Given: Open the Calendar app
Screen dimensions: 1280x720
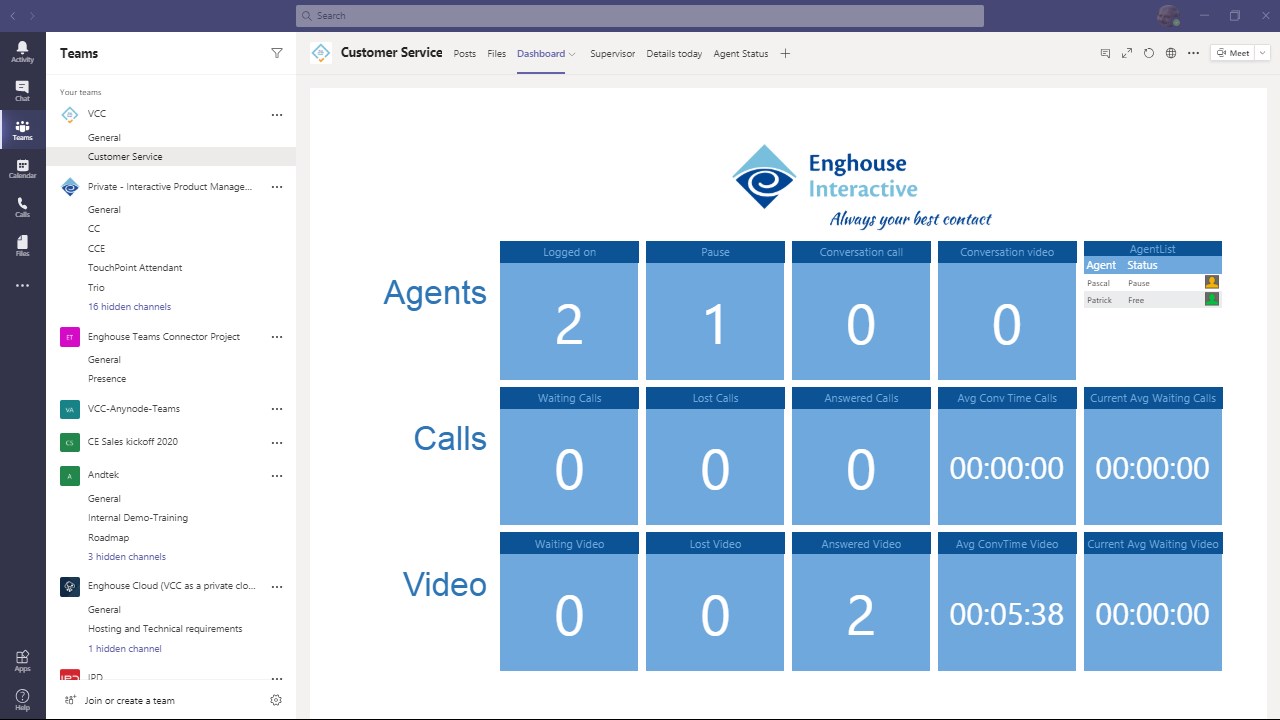Looking at the screenshot, I should click(x=22, y=169).
